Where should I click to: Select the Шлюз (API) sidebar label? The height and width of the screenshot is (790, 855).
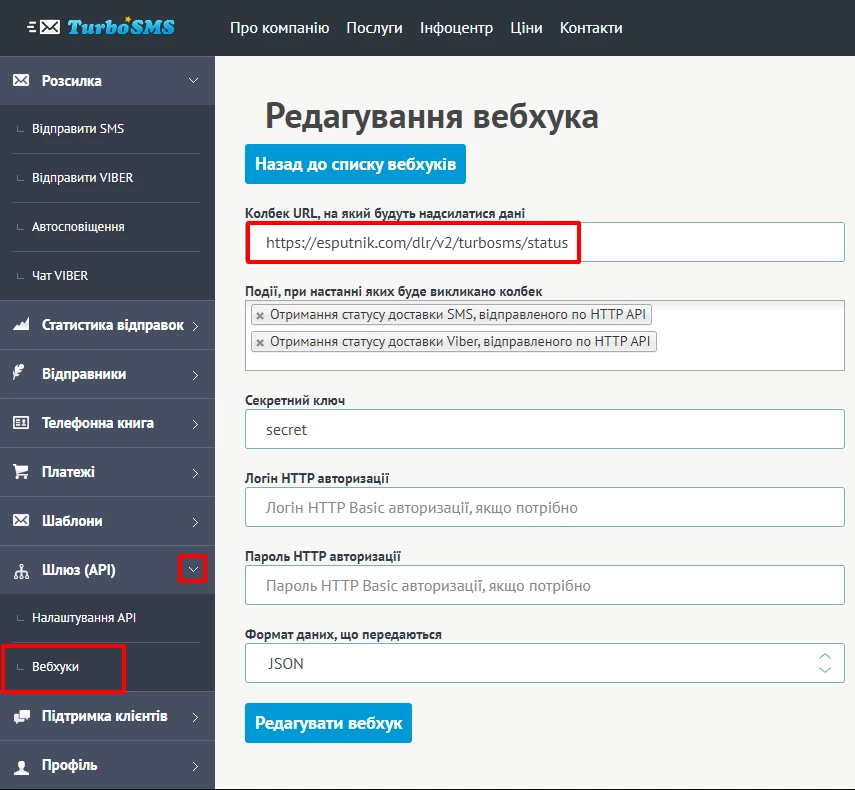pos(79,570)
